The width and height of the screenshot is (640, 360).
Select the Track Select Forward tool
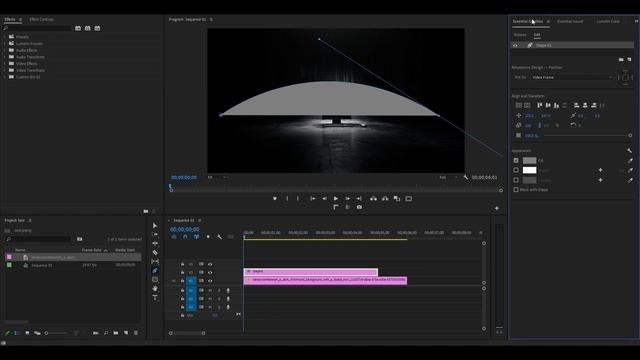point(155,234)
